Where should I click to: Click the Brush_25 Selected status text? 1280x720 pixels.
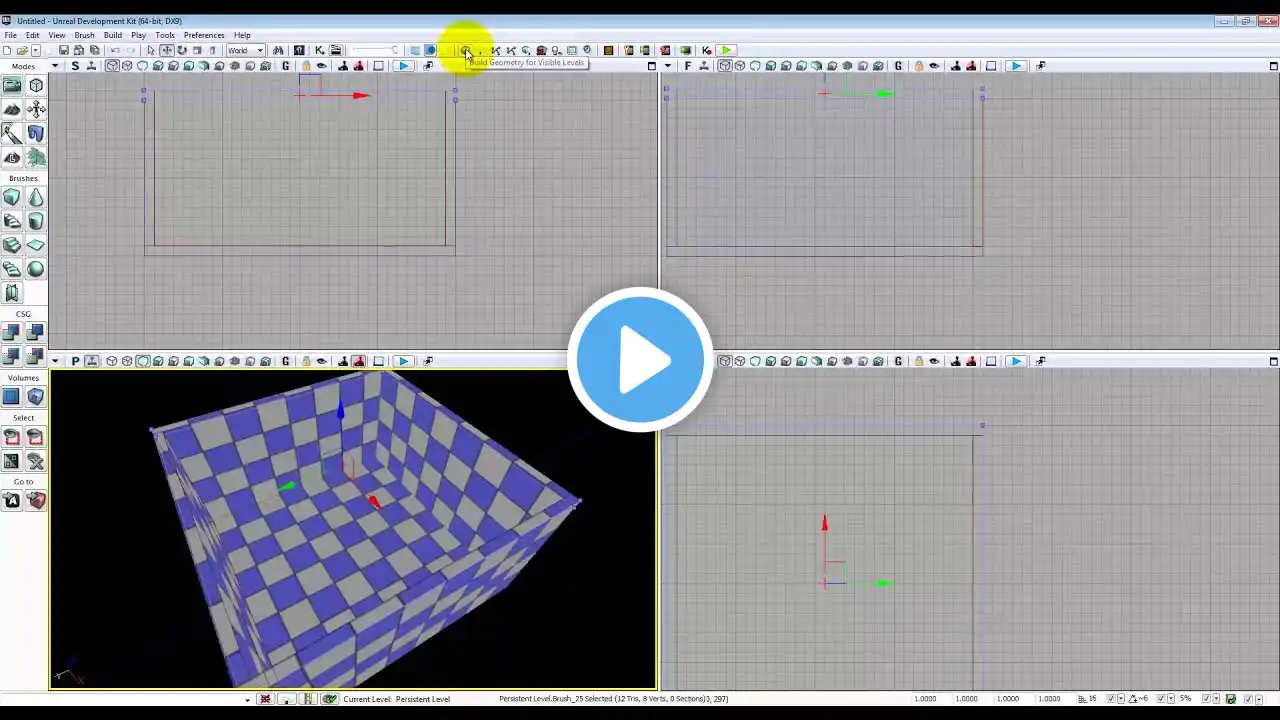pyautogui.click(x=613, y=699)
